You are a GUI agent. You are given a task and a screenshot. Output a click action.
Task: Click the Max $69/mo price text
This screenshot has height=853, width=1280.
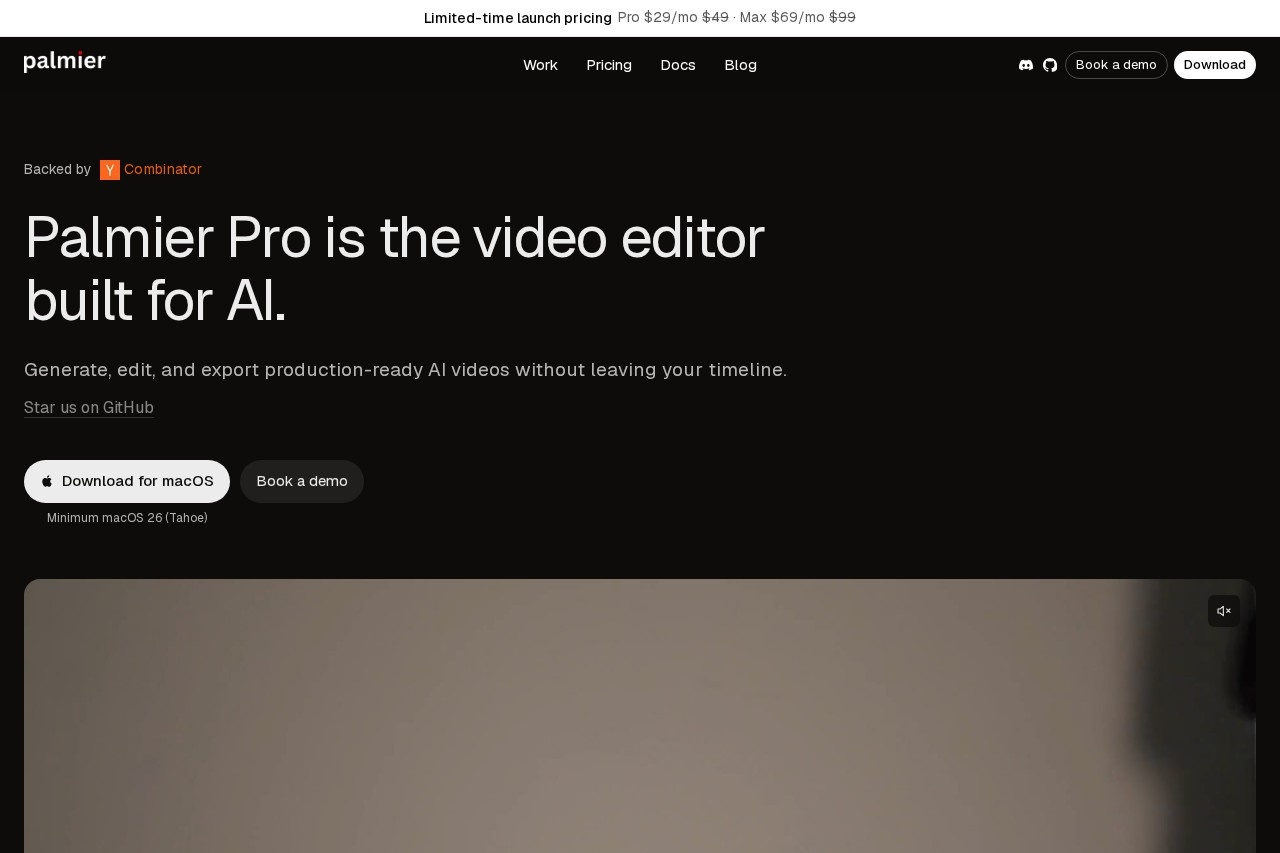pos(782,17)
